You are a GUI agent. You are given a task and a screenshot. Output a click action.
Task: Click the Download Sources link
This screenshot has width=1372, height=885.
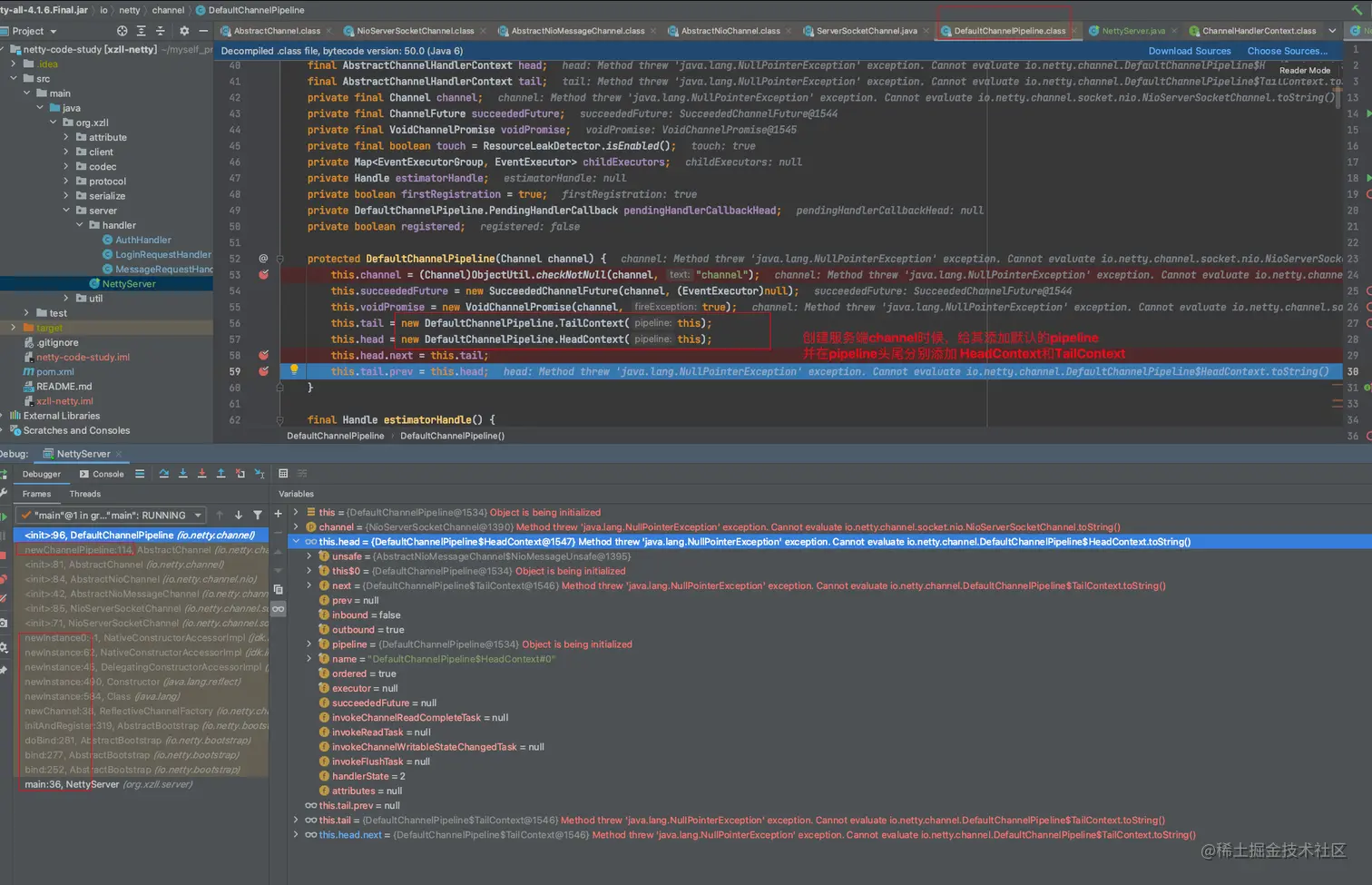(x=1190, y=51)
